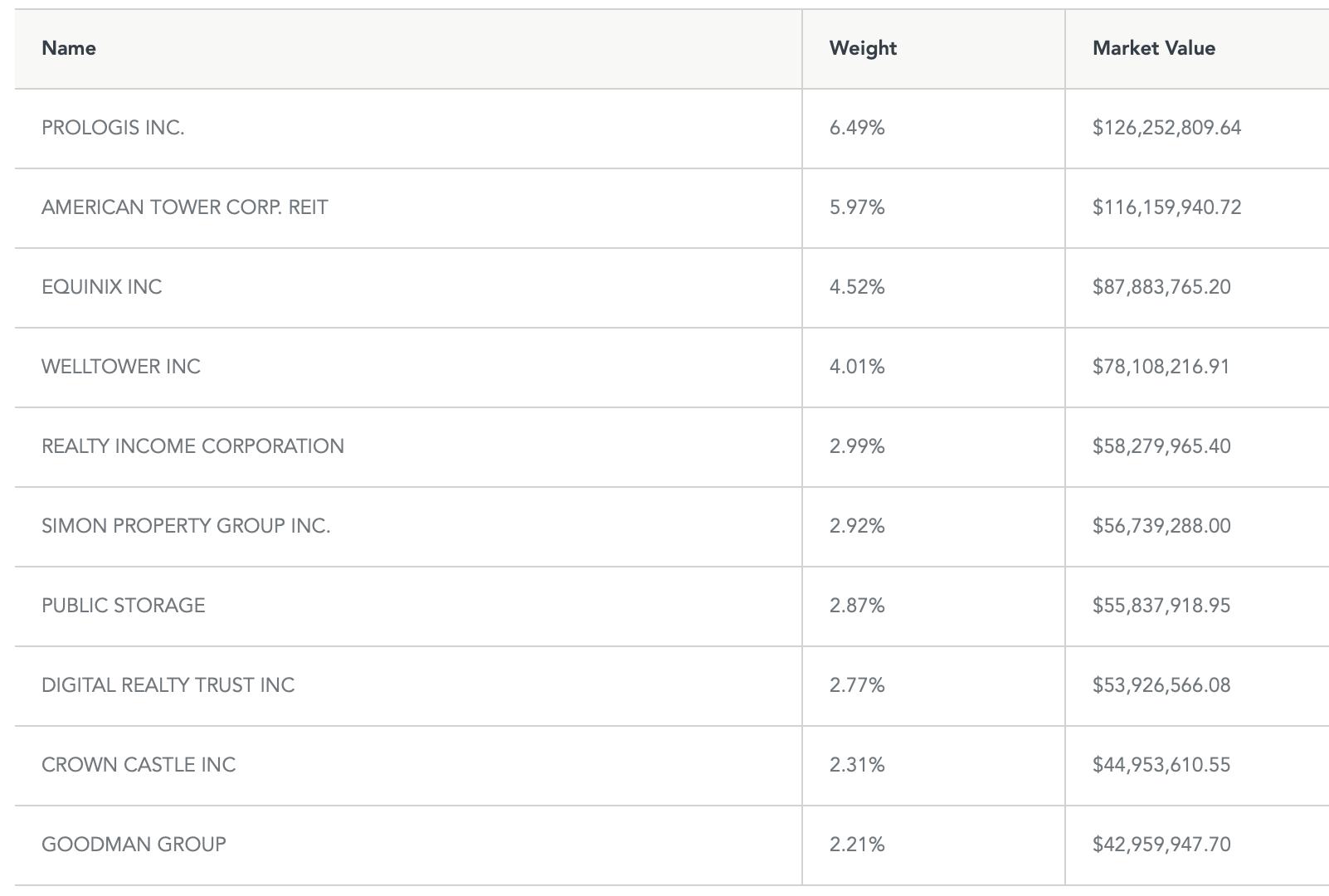Viewport: 1329px width, 896px height.
Task: Select REALTY INCOME CORPORATION entry
Action: click(x=192, y=446)
